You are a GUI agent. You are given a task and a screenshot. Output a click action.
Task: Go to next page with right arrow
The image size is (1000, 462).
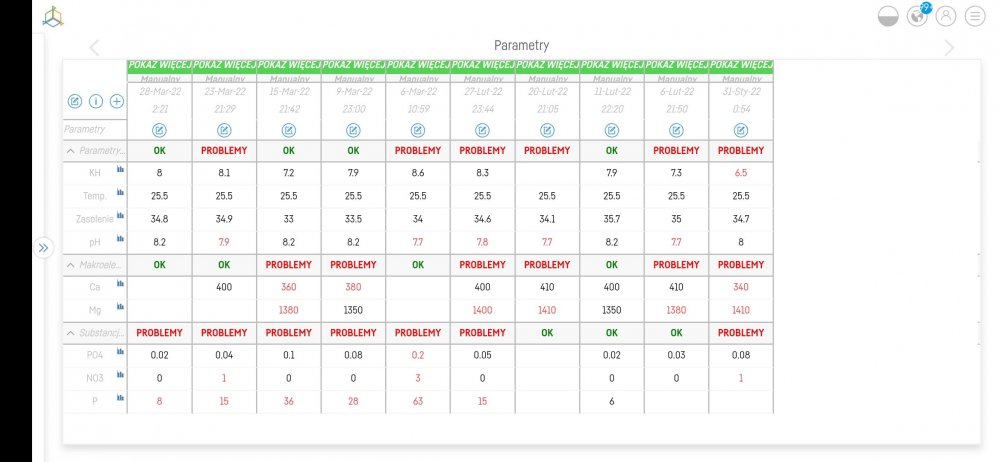tap(949, 47)
